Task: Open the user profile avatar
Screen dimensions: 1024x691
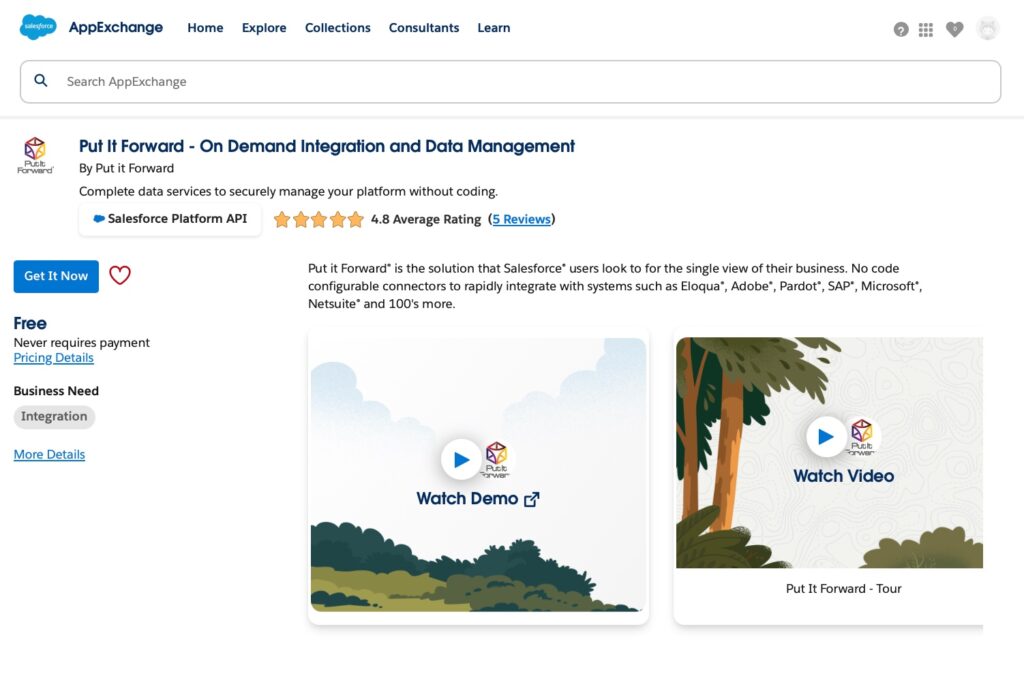Action: pos(987,29)
